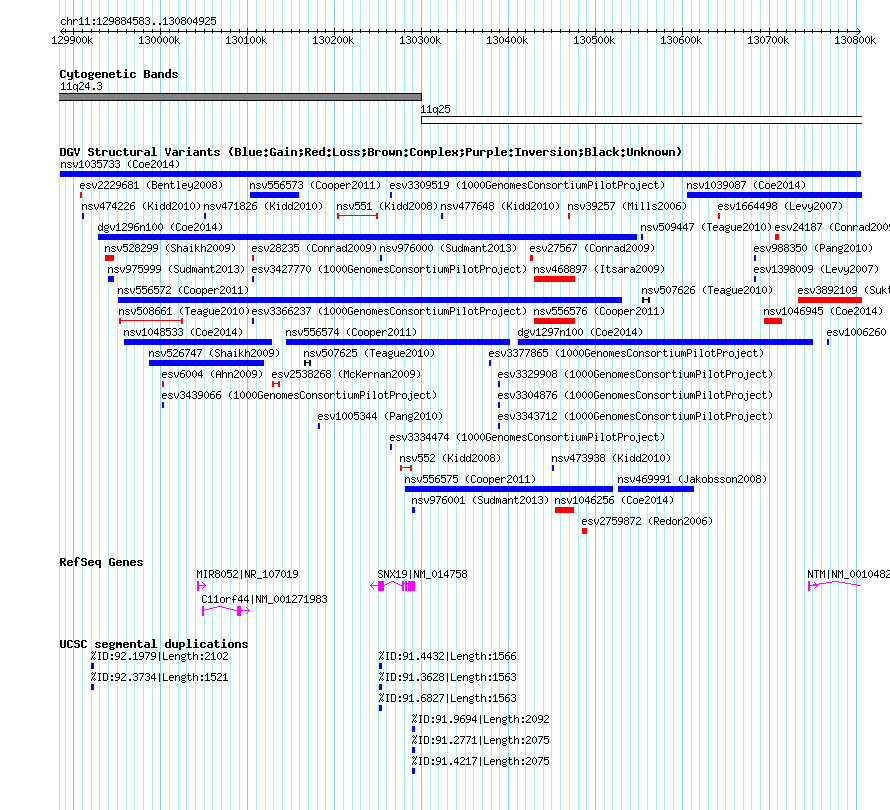Open esv2759872 (Redon2006) variant label
Image resolution: width=890 pixels, height=810 pixels.
pos(647,521)
